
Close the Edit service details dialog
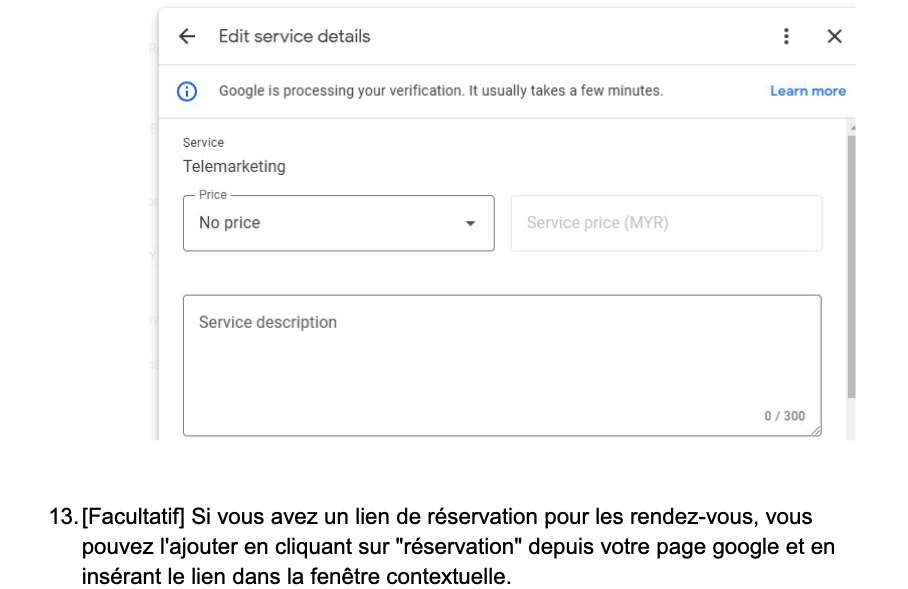[x=834, y=37]
